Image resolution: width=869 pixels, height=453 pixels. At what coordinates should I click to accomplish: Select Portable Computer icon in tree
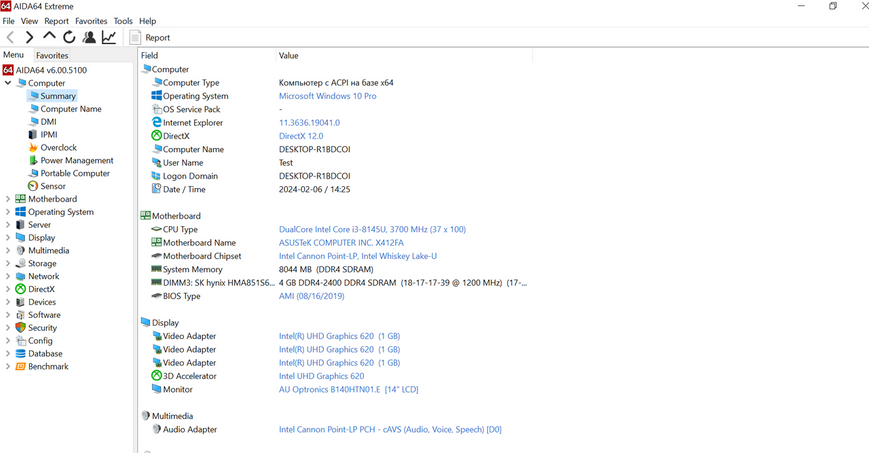tap(33, 173)
